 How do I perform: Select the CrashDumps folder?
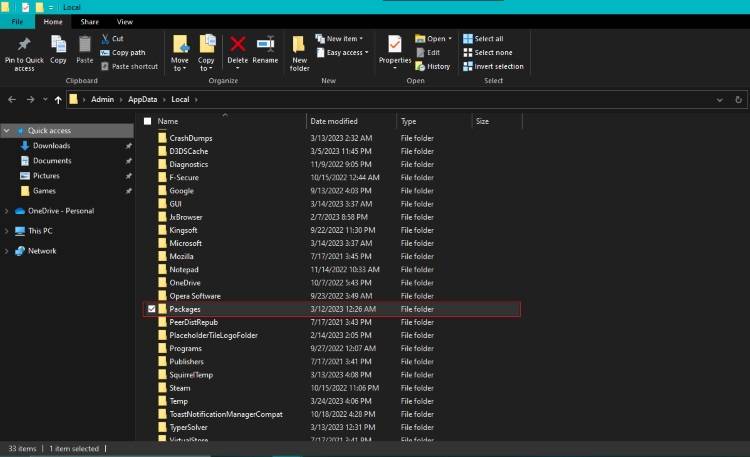[x=190, y=138]
